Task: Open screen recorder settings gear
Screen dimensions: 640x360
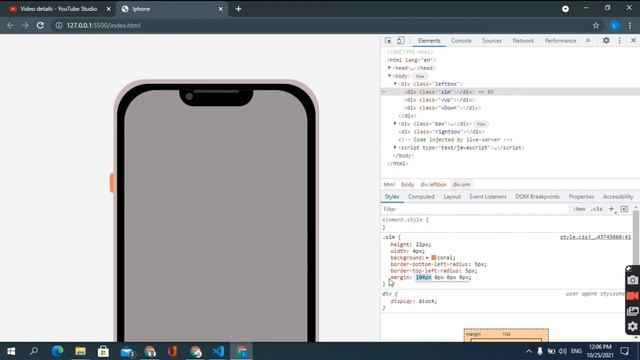Action: tap(632, 327)
